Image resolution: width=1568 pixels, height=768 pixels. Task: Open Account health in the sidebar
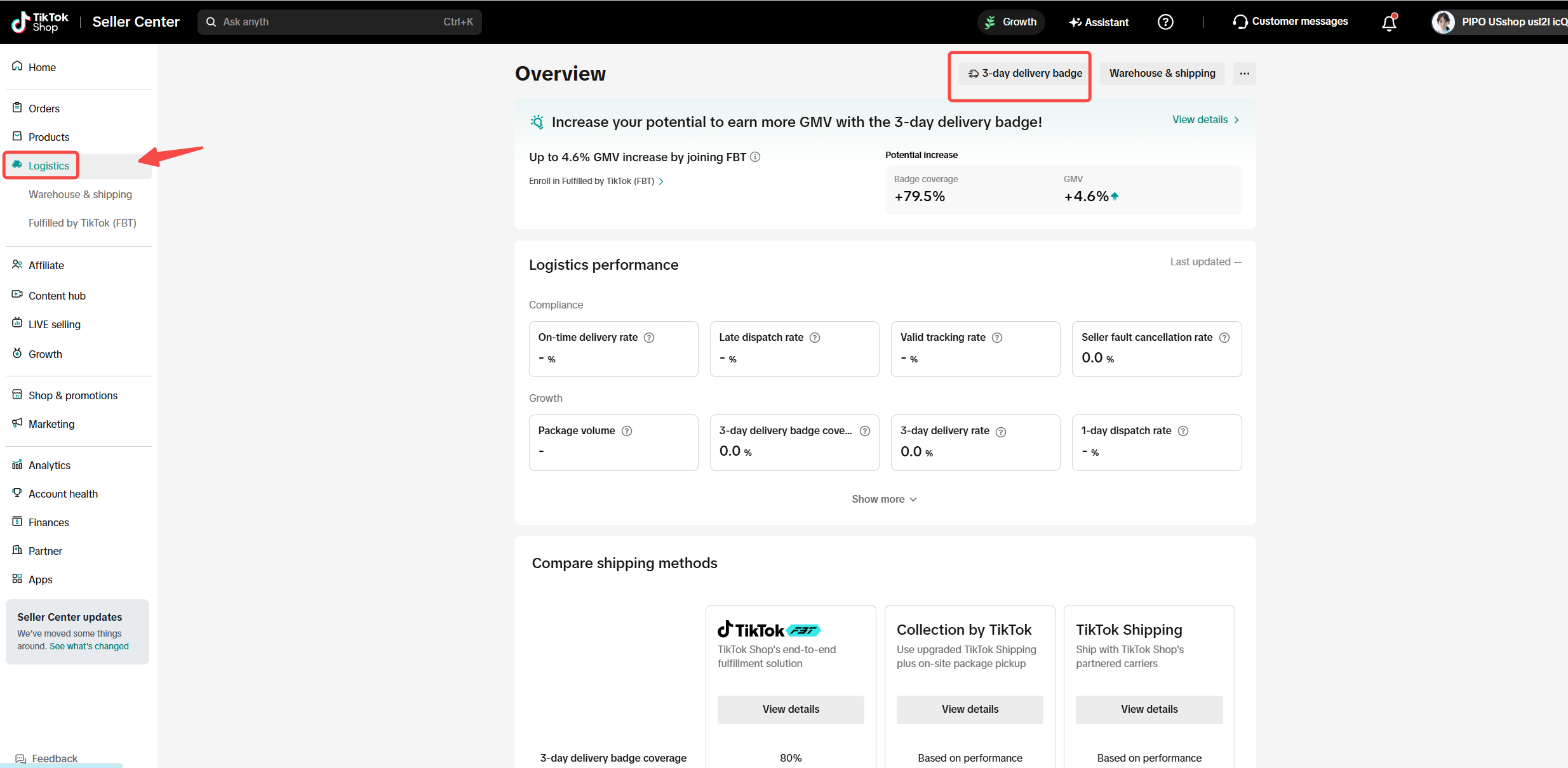63,494
